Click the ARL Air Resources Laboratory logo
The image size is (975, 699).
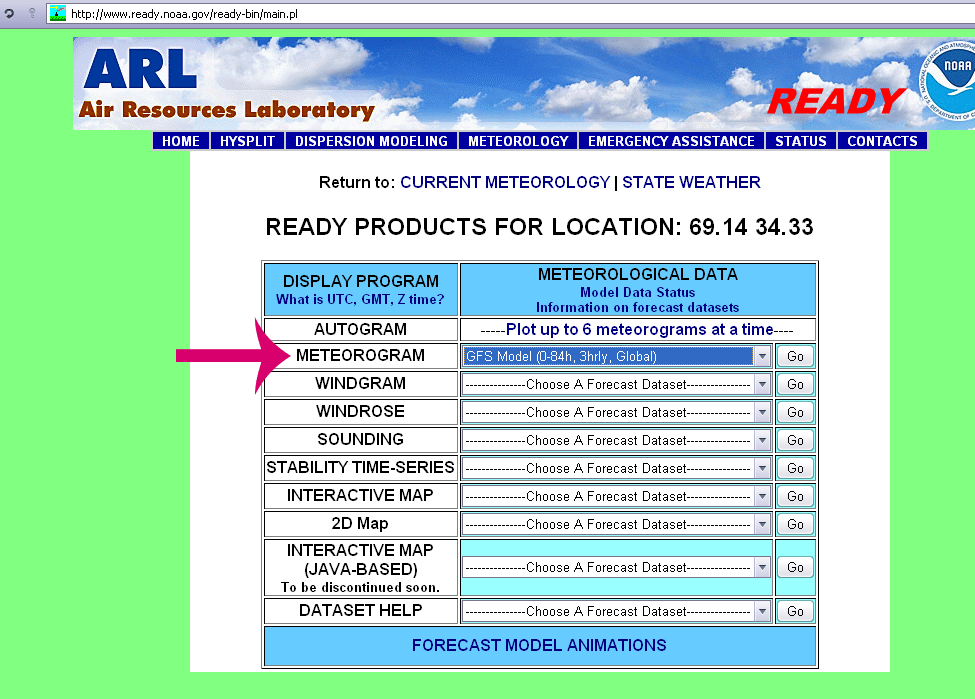click(x=227, y=84)
